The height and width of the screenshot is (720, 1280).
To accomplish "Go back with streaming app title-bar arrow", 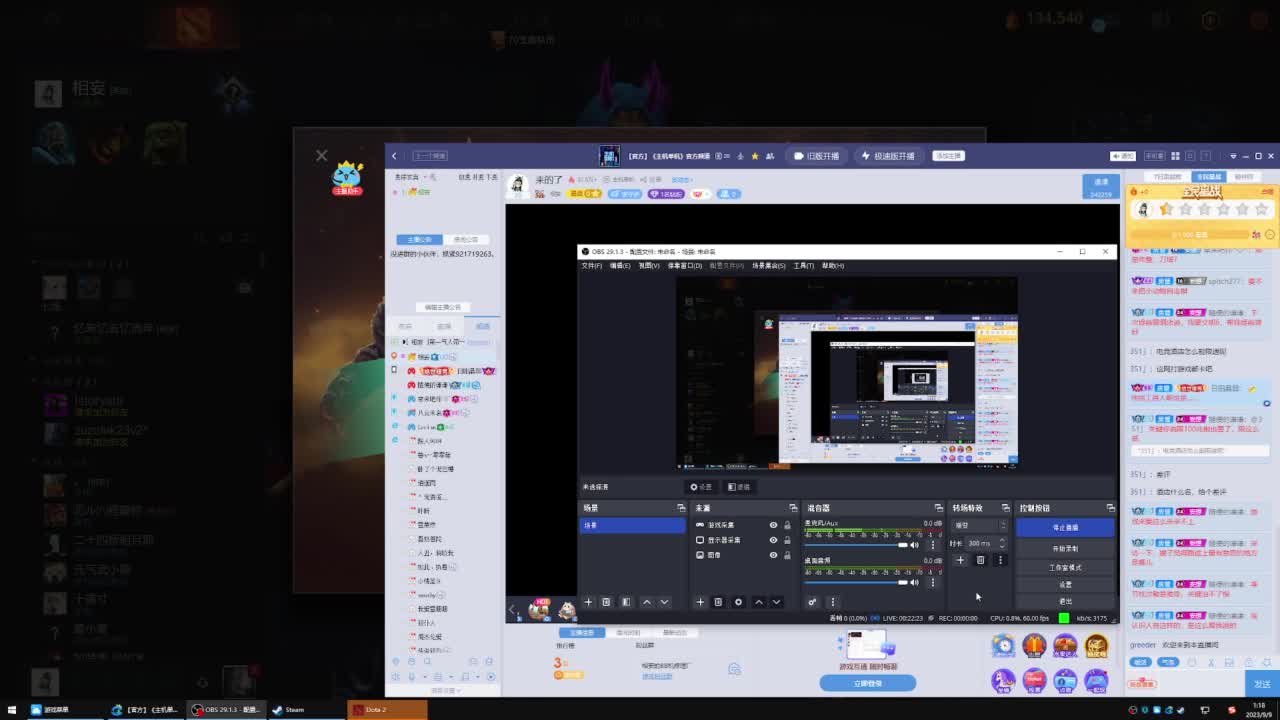I will coord(394,156).
